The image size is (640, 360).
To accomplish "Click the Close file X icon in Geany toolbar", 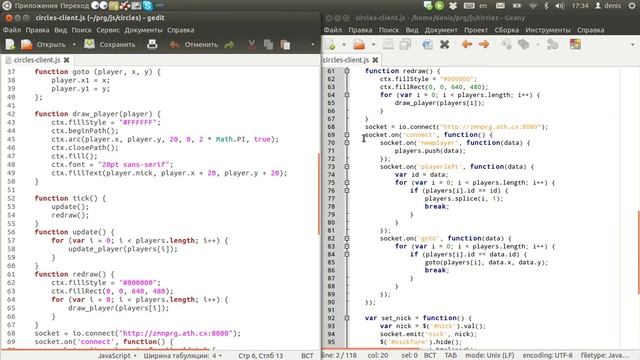I will [x=444, y=44].
